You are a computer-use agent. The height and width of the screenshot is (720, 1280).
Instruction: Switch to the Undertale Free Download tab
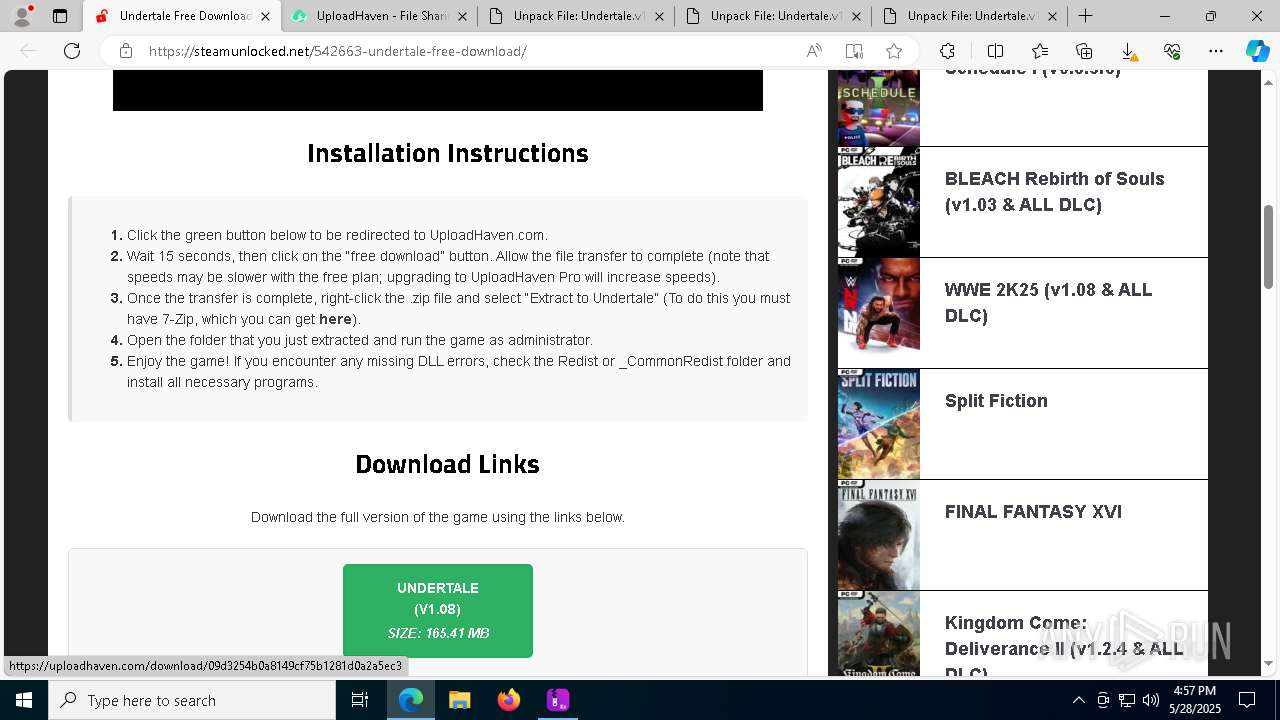coord(180,16)
